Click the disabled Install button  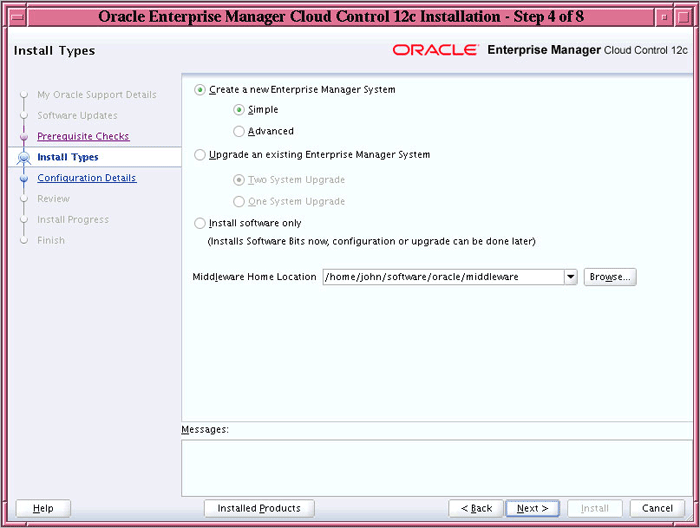[595, 508]
